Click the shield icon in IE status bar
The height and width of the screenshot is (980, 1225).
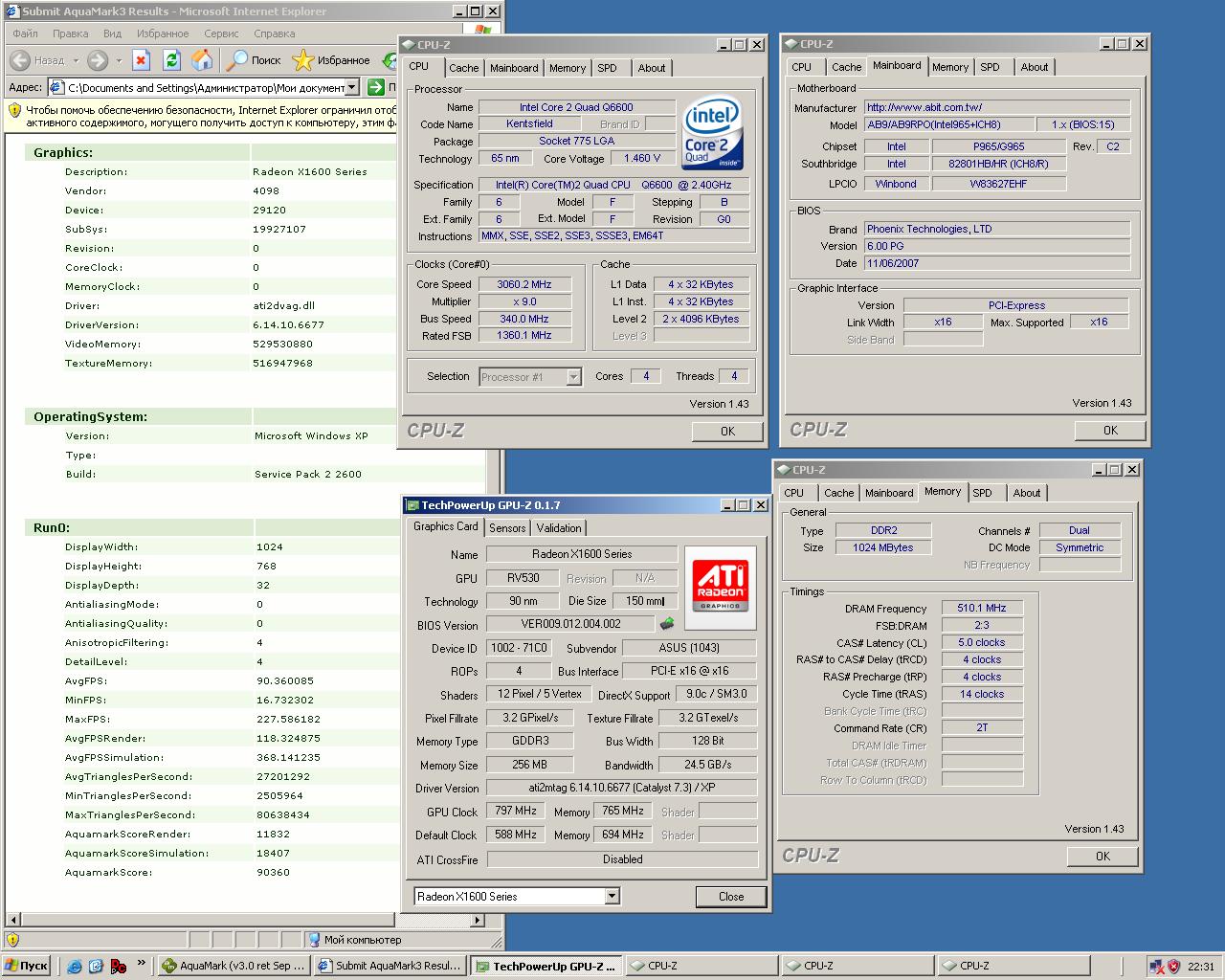12,939
